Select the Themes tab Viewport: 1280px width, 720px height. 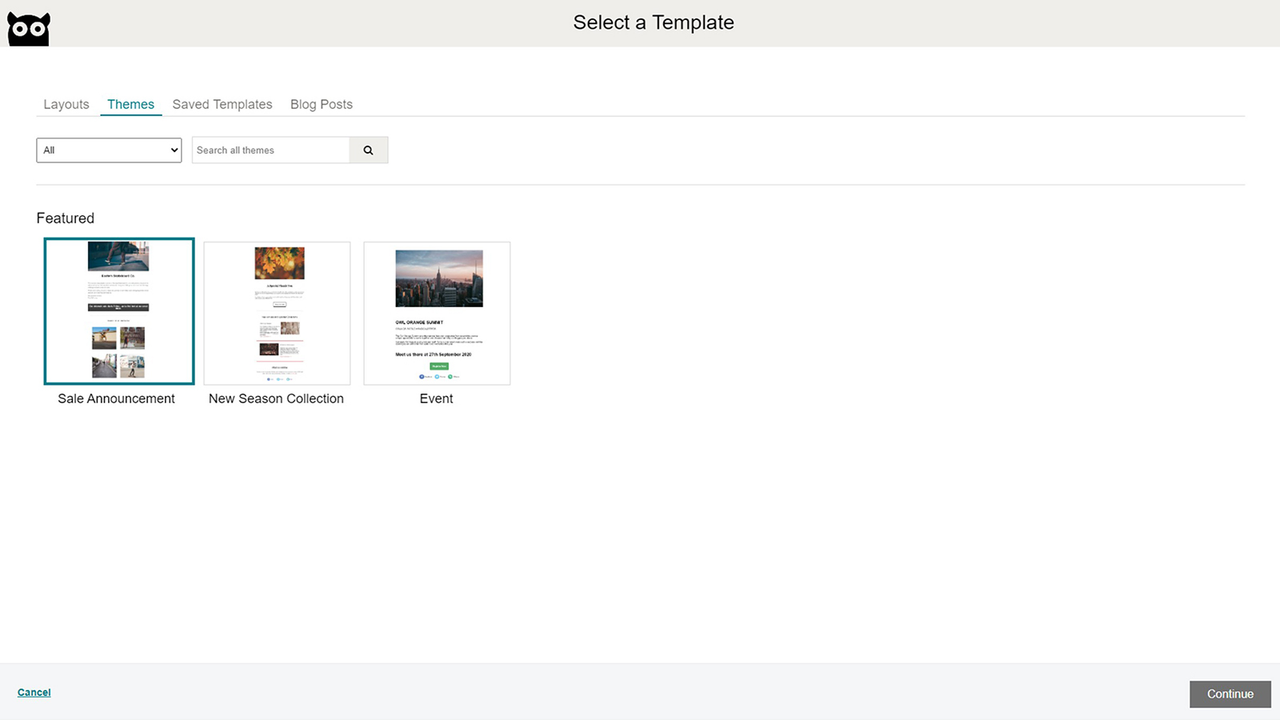(x=130, y=104)
